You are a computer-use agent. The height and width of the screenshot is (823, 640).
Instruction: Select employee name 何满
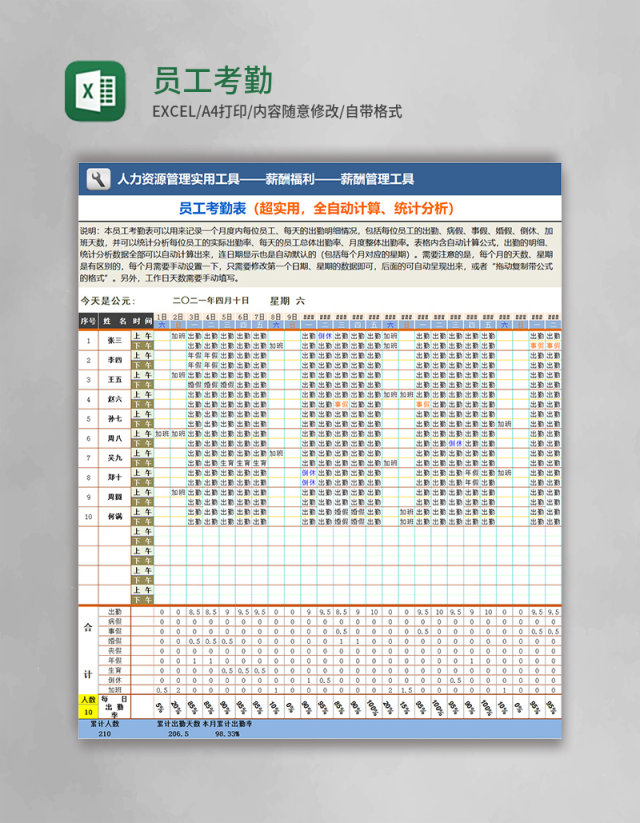point(114,517)
